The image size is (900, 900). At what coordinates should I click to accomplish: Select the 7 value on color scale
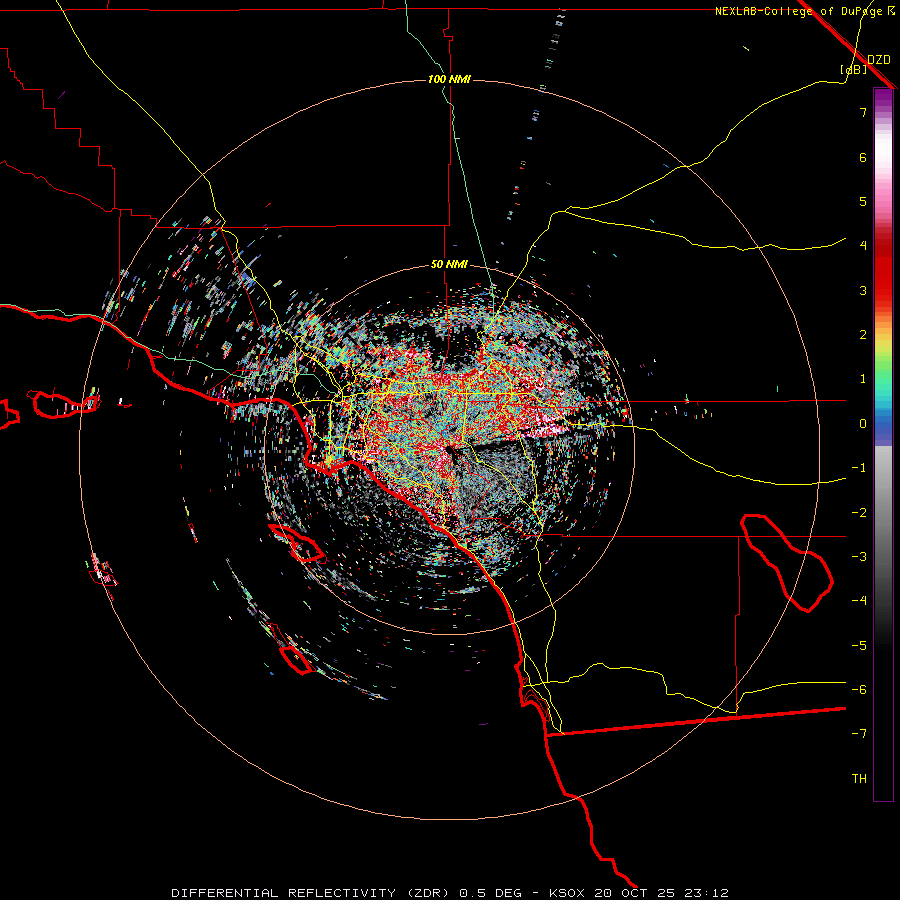[x=863, y=112]
